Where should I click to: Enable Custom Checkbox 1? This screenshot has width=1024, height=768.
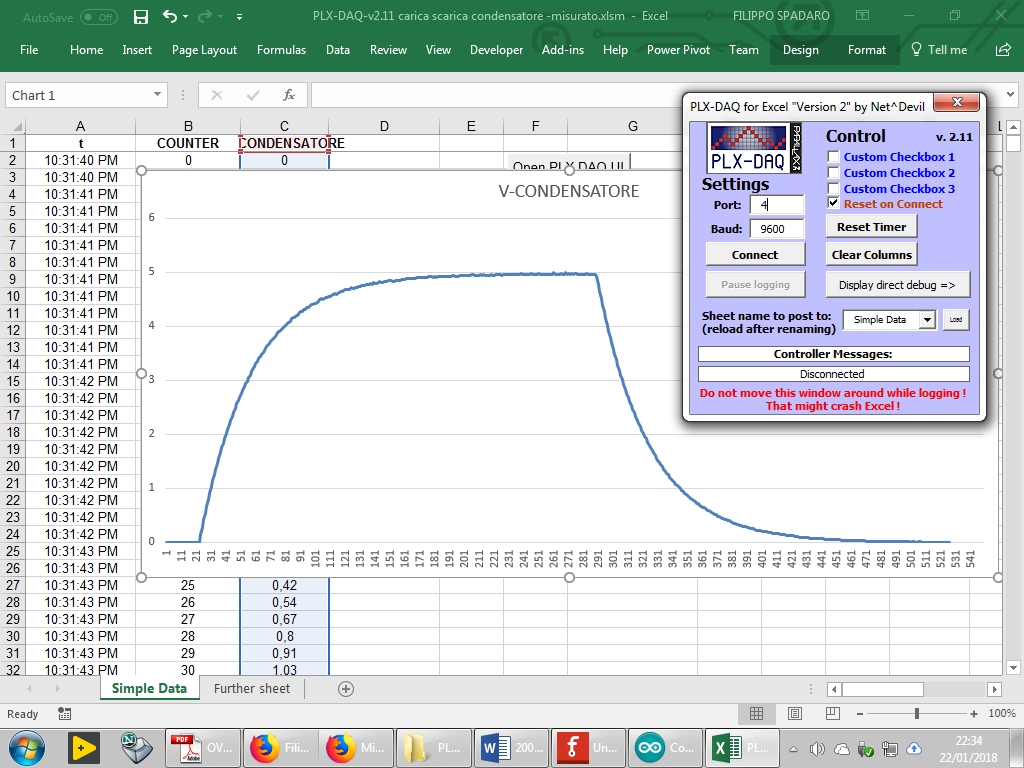pos(833,157)
